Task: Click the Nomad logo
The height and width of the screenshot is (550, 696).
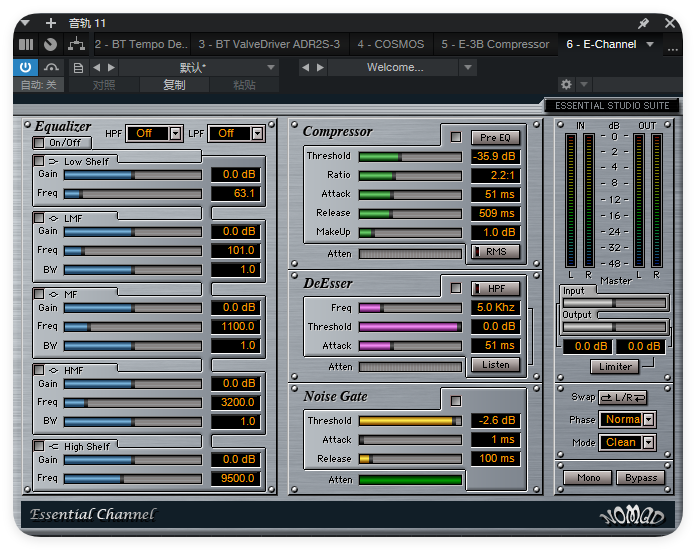Action: pos(632,516)
